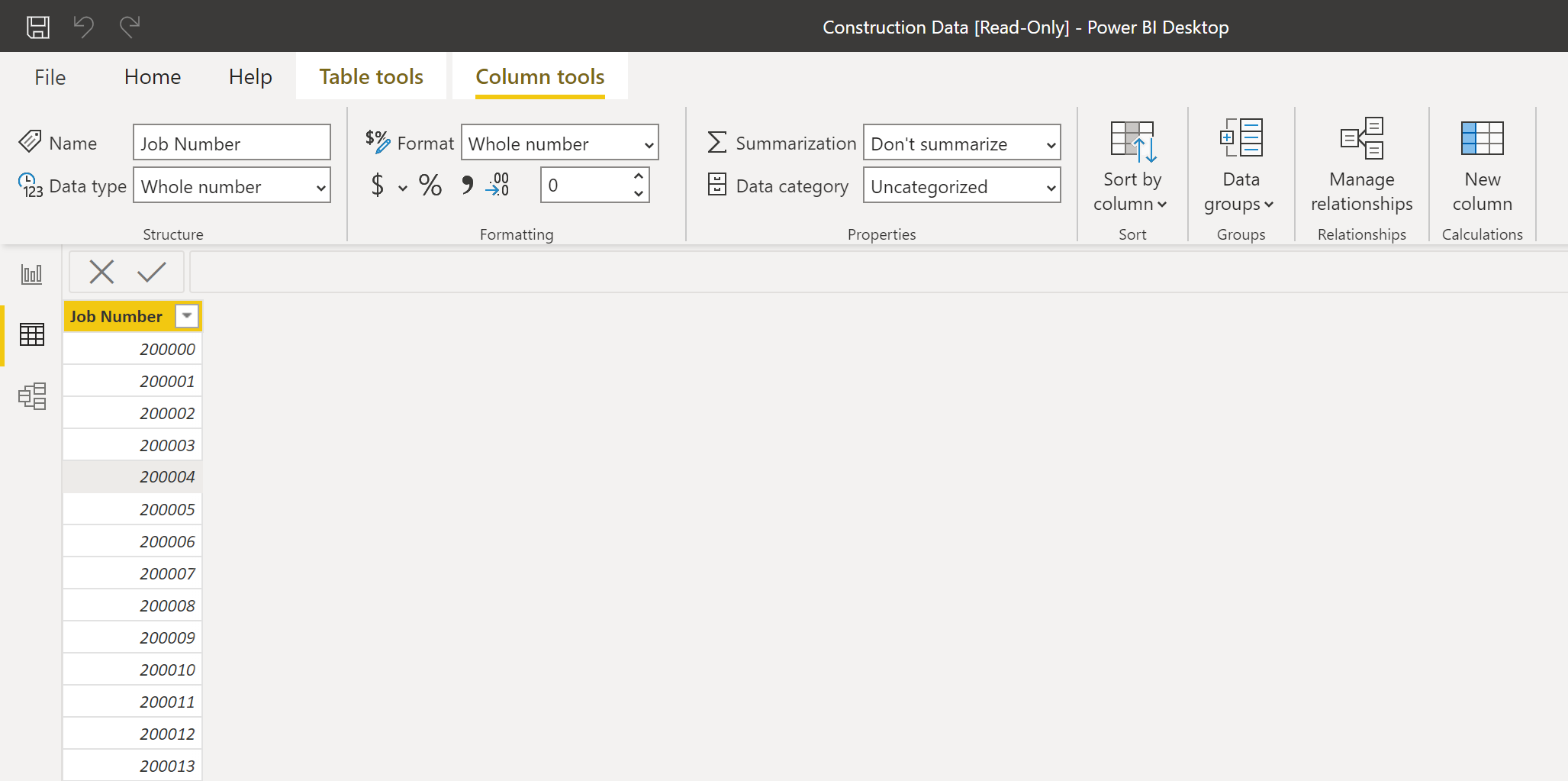The height and width of the screenshot is (781, 1568).
Task: Select the cell with value 200009
Action: coord(133,637)
